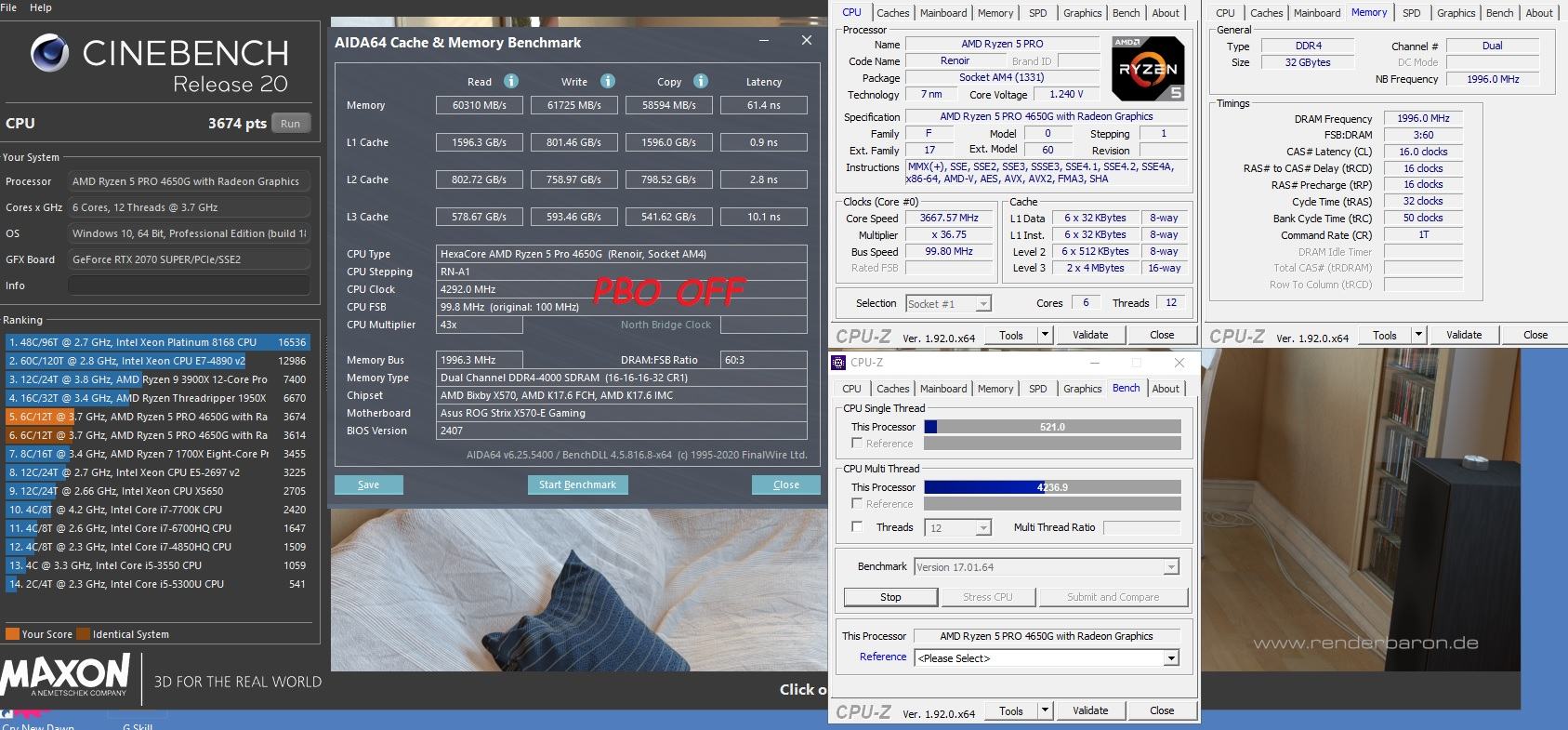Click Run button in Cinebench
Screen dimensions: 1568x730
pos(291,124)
